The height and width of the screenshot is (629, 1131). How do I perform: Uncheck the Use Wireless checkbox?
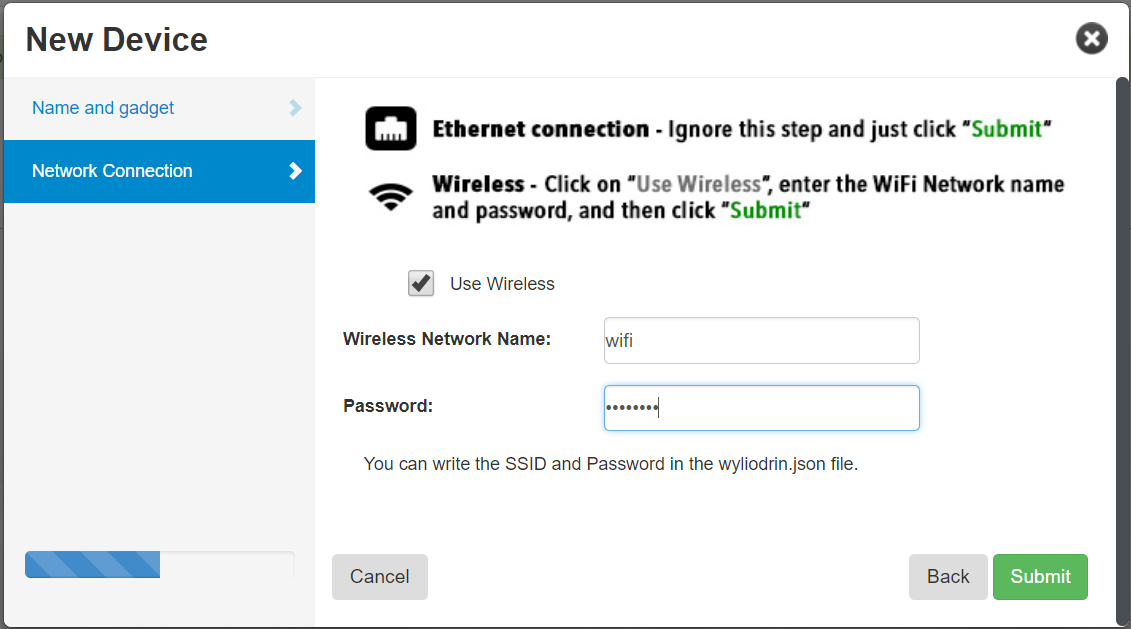point(421,284)
